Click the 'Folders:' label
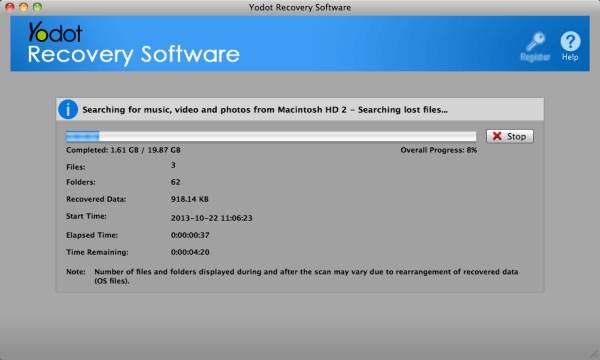The image size is (600, 360). coord(81,182)
